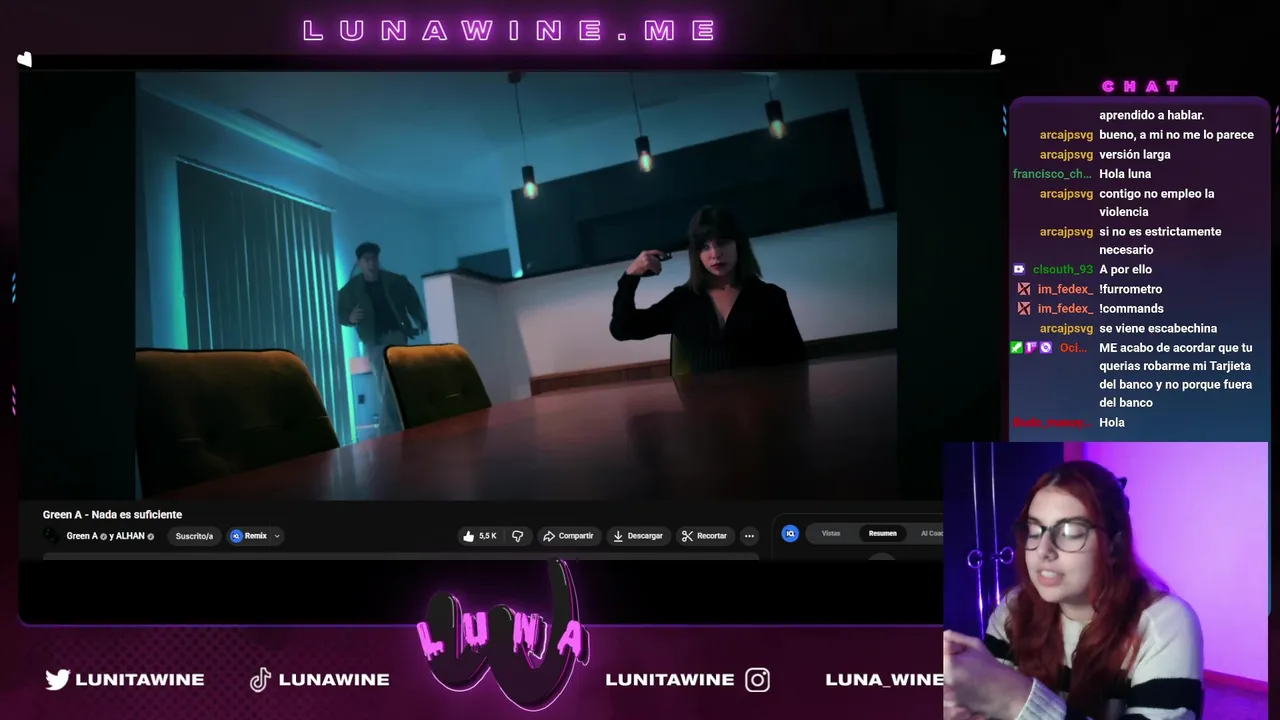The image size is (1280, 720).
Task: Click the 'ME acabo de acordar' chat message
Action: (x=1176, y=375)
